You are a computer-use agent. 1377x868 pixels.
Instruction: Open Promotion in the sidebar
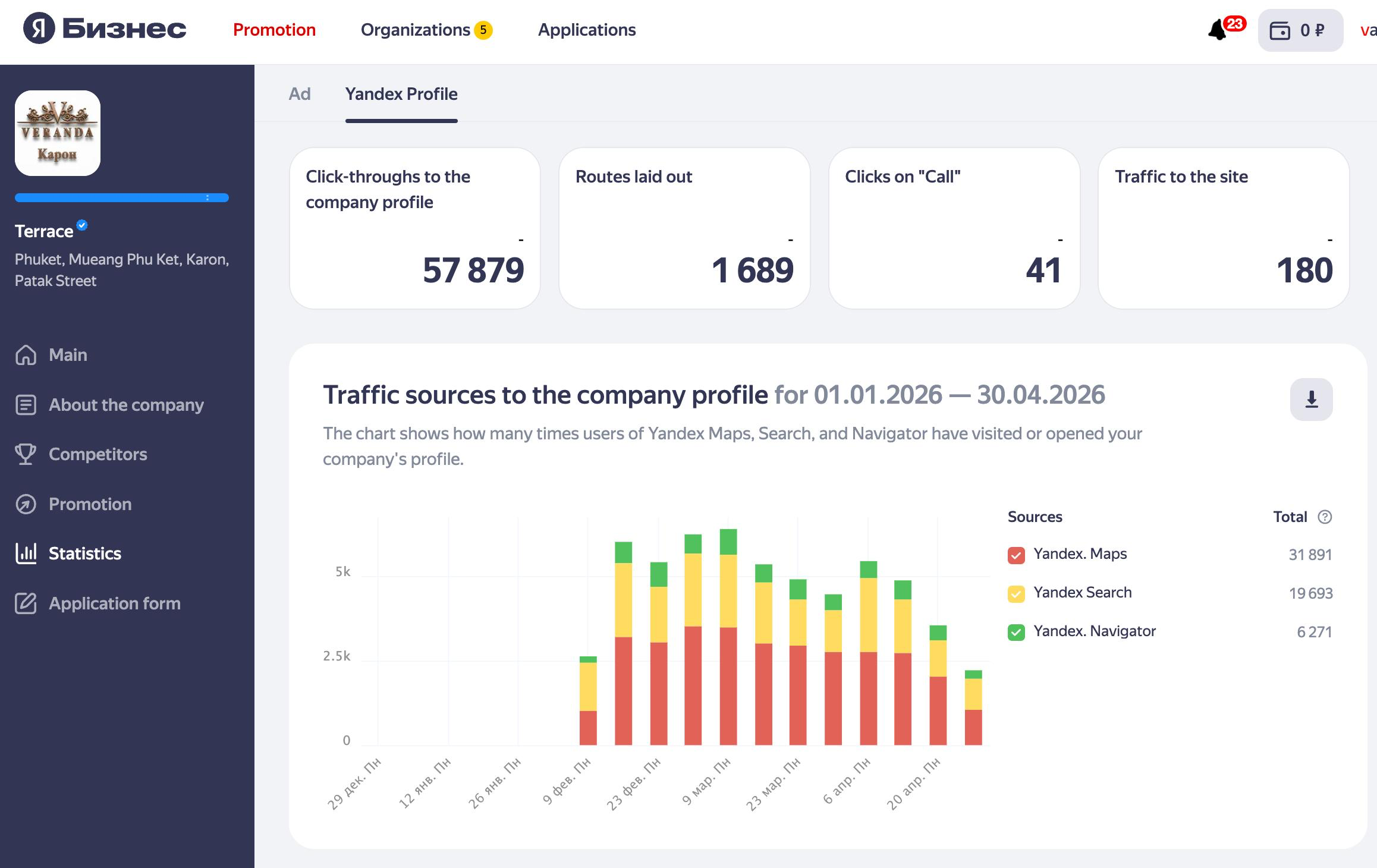pos(90,504)
